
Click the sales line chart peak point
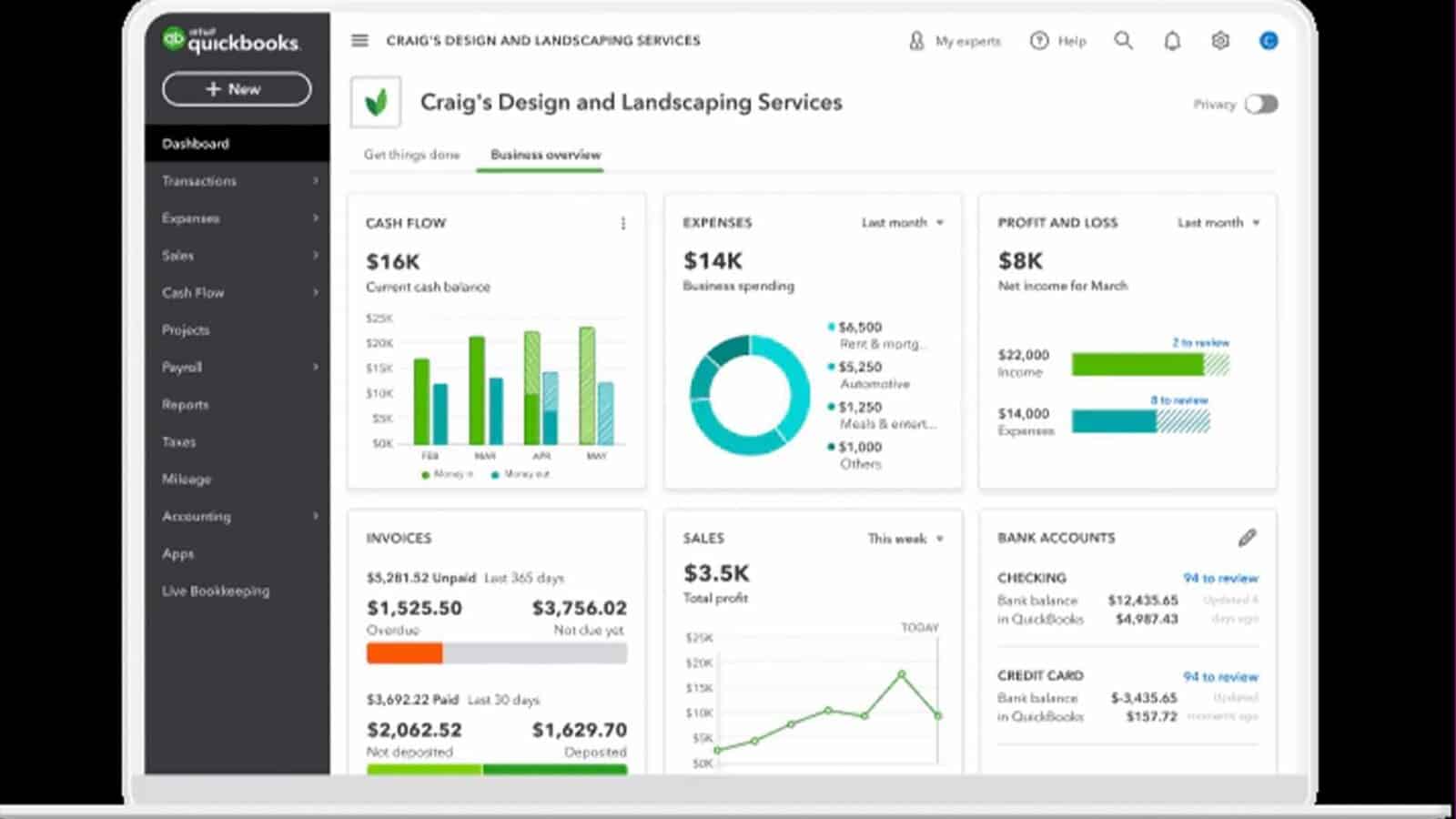tap(901, 674)
